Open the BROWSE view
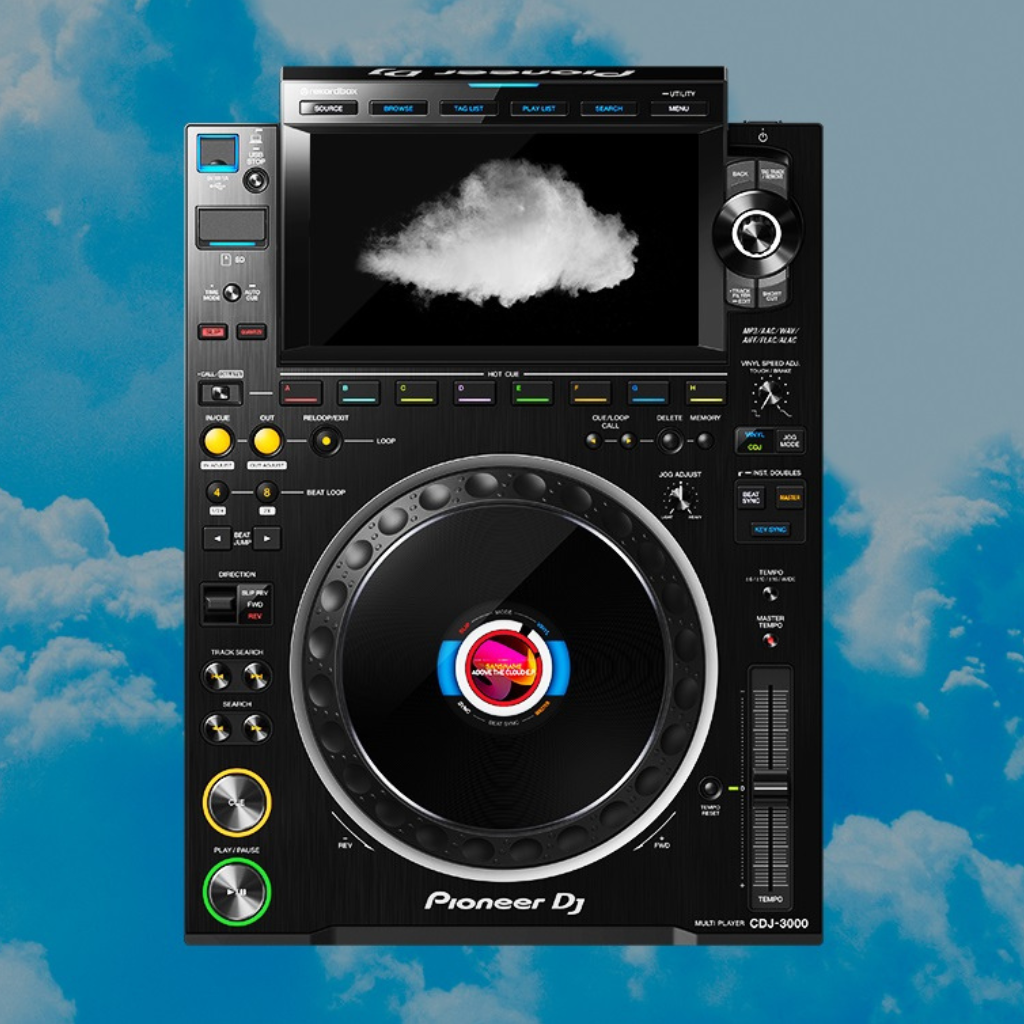Viewport: 1024px width, 1024px height. pos(398,108)
